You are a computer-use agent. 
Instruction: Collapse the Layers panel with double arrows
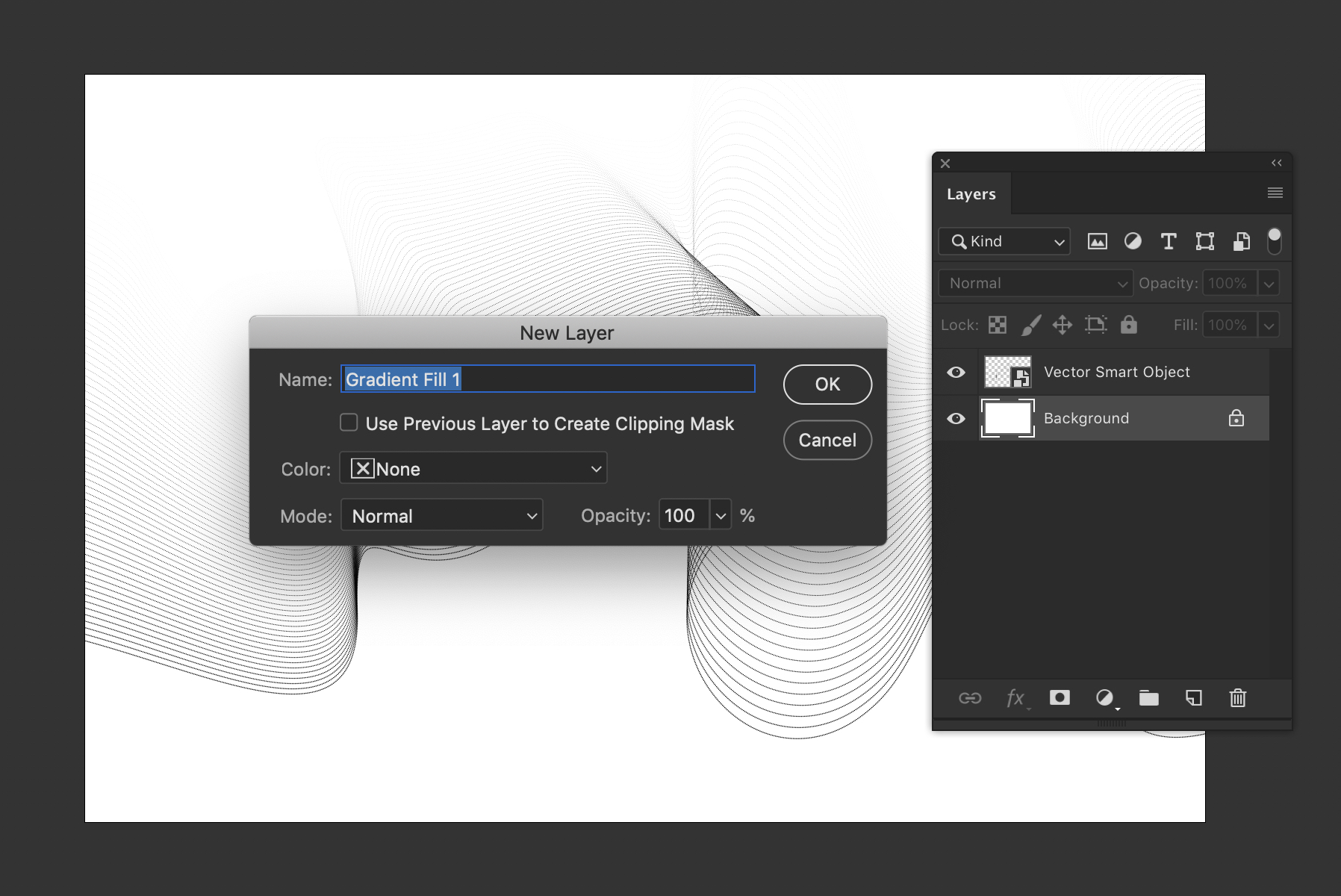pyautogui.click(x=1277, y=163)
